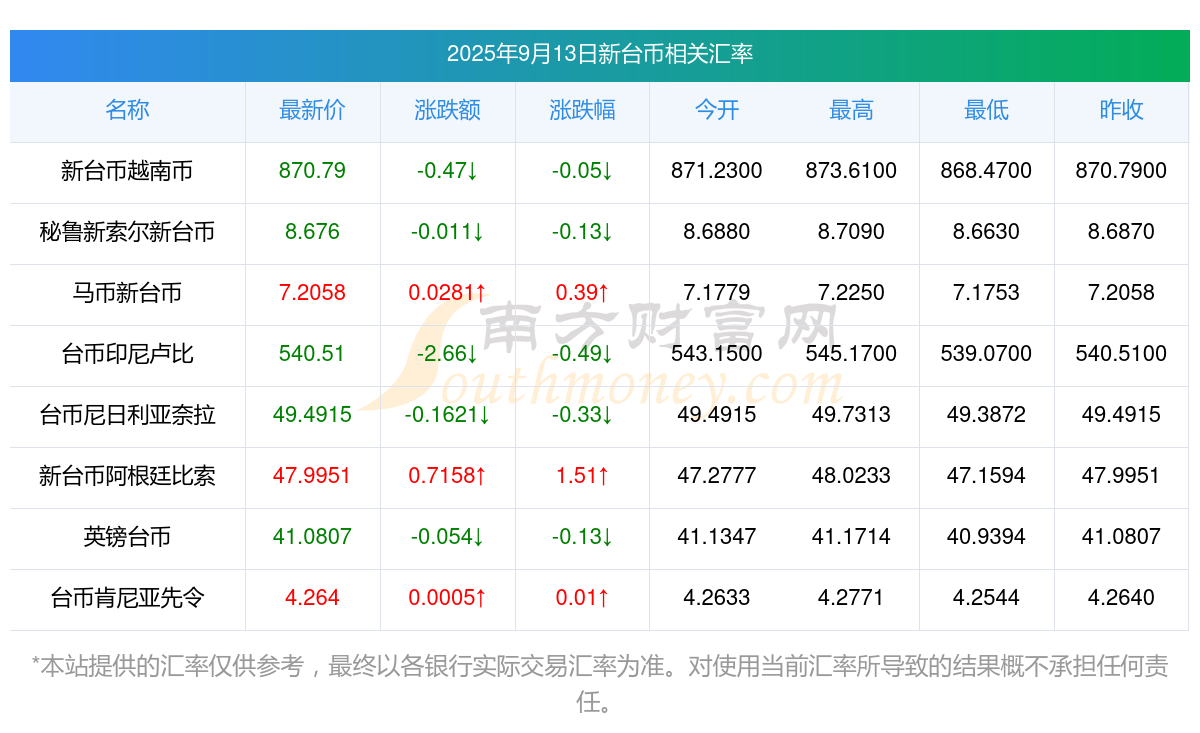
Task: Select the 英镑台币 row name
Action: pos(127,537)
